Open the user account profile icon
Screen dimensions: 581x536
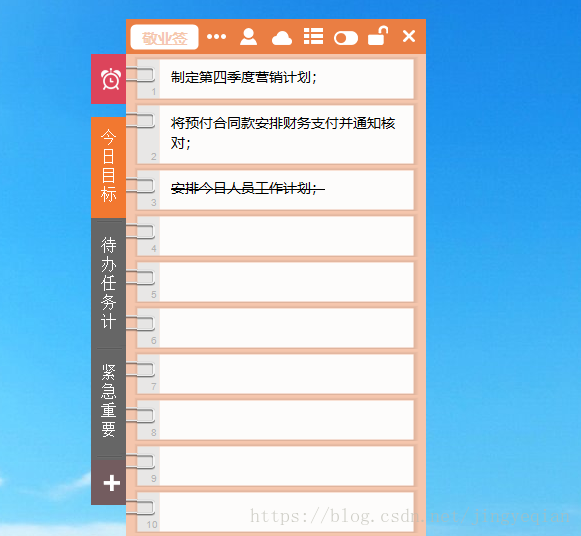pyautogui.click(x=248, y=37)
